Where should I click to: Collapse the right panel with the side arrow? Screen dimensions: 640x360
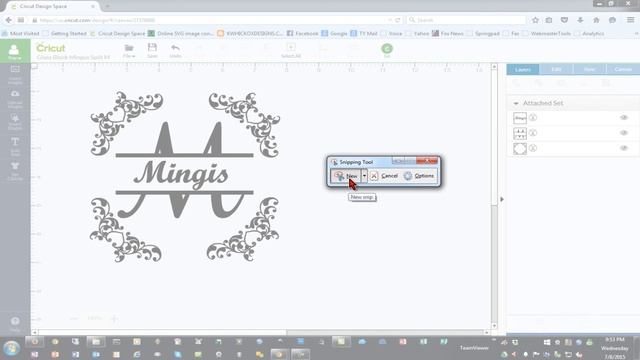coord(502,199)
